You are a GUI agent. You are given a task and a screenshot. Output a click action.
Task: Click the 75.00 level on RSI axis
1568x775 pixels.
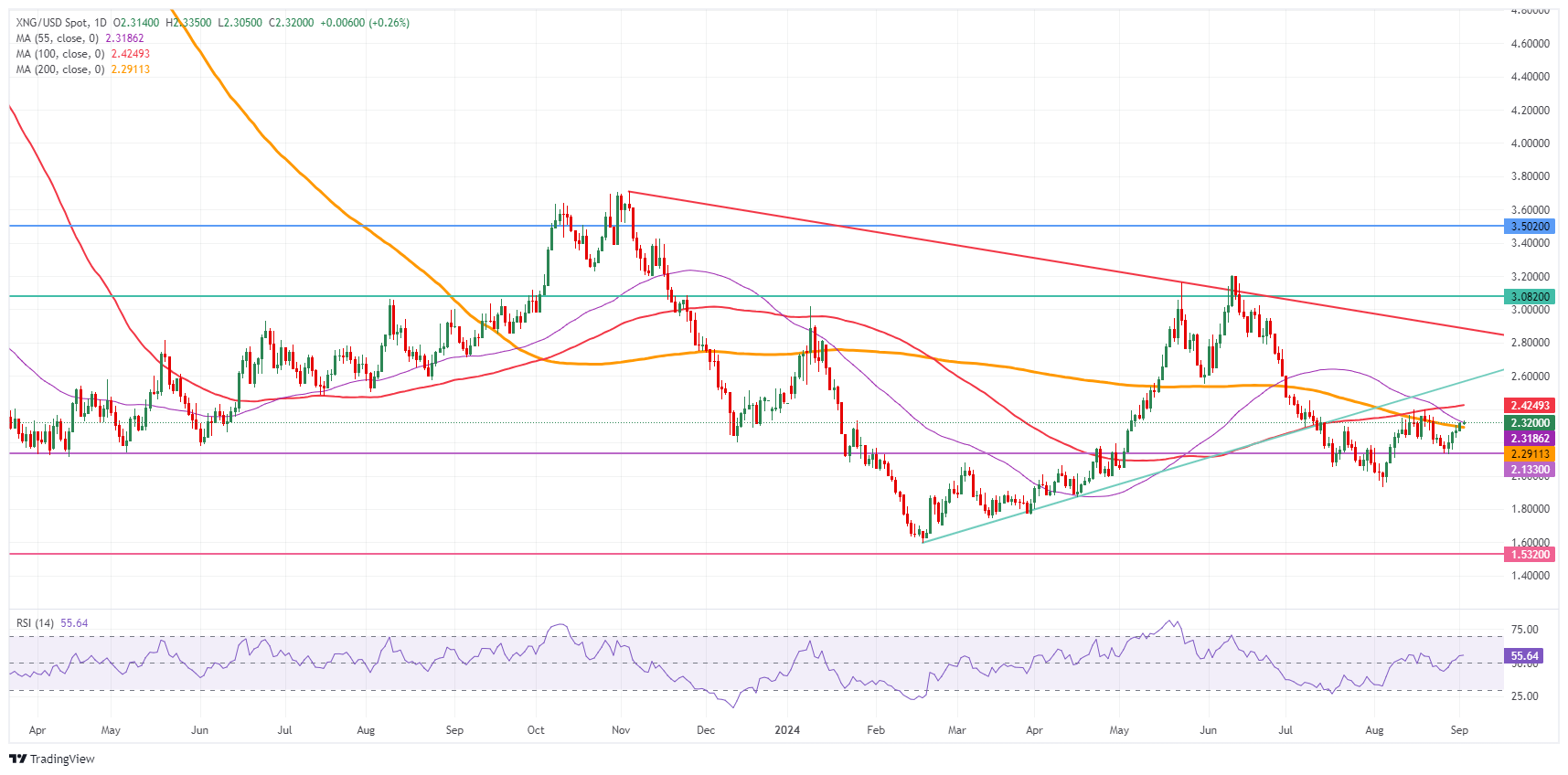tap(1524, 630)
